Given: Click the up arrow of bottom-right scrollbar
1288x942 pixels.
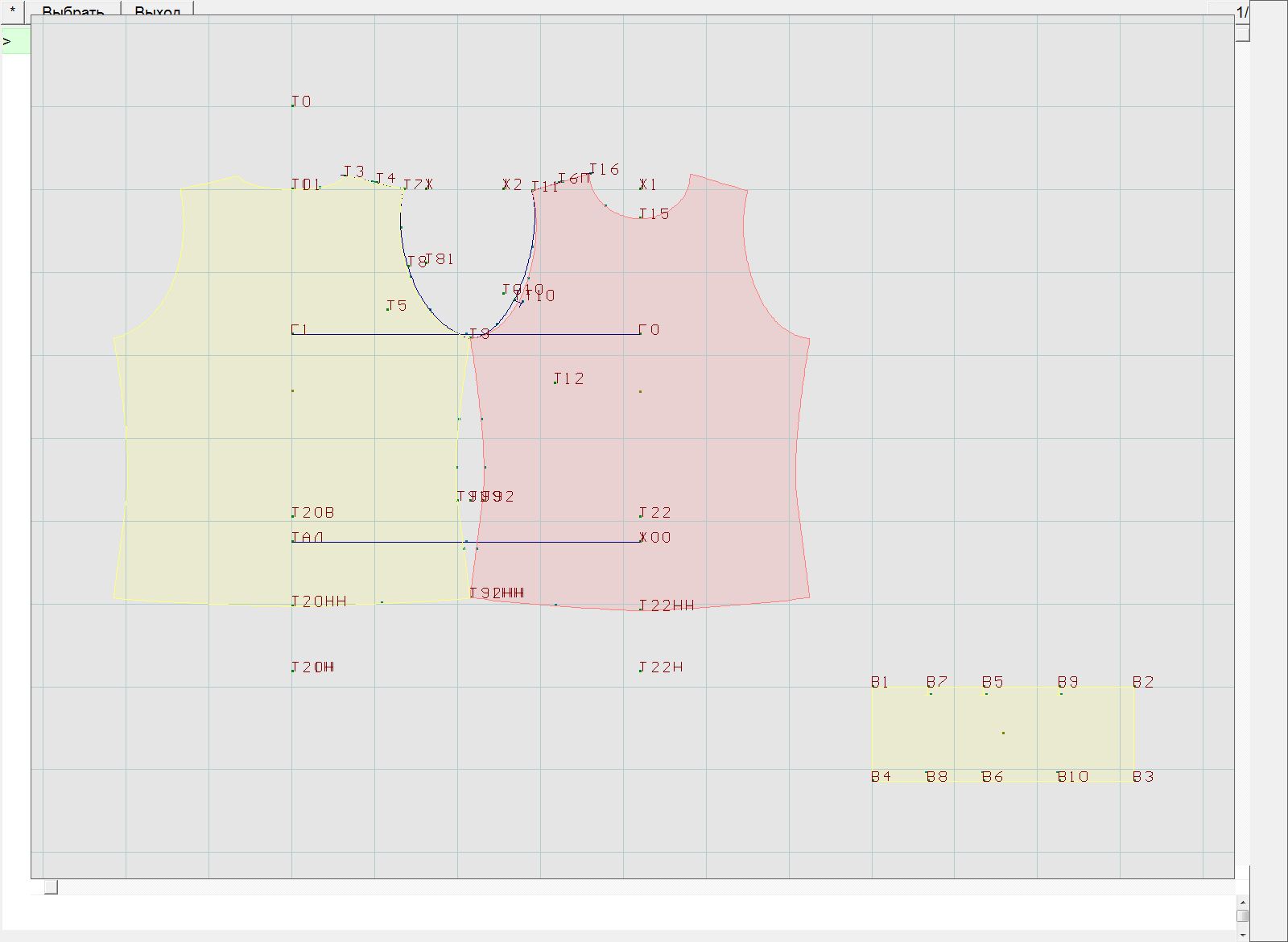Looking at the screenshot, I should (x=1243, y=903).
